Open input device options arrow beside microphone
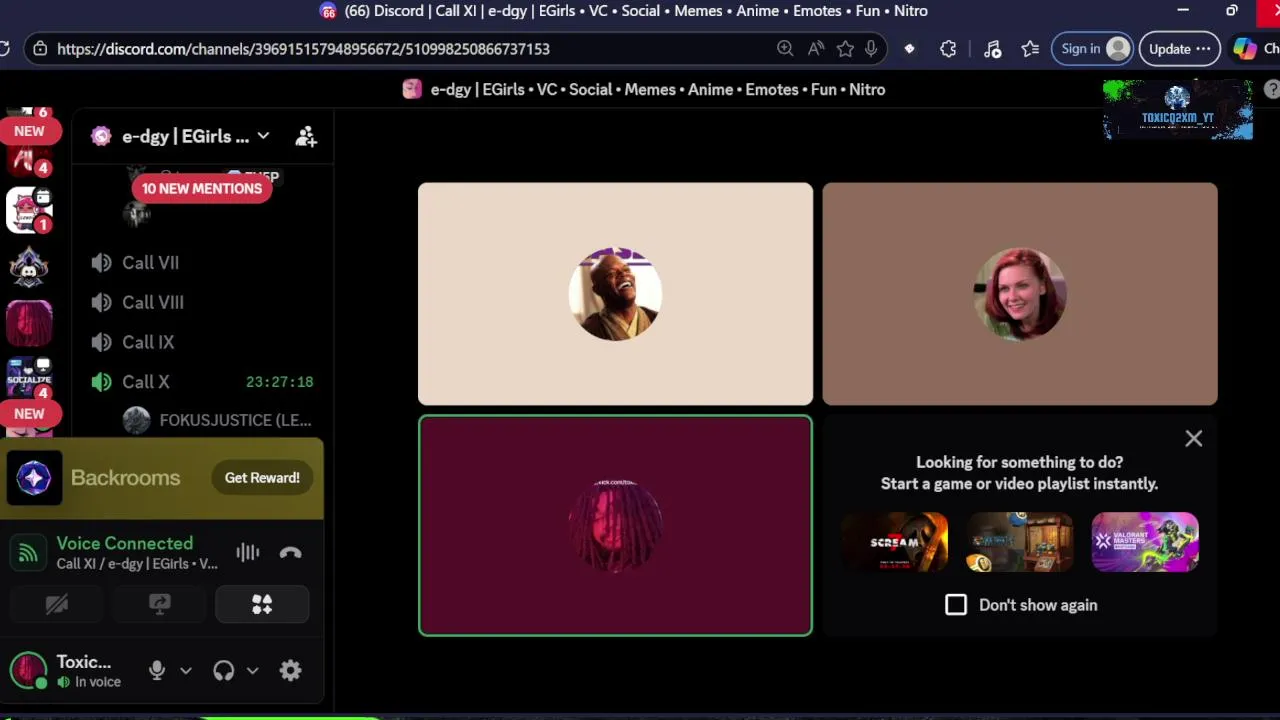Image resolution: width=1280 pixels, height=720 pixels. (186, 671)
